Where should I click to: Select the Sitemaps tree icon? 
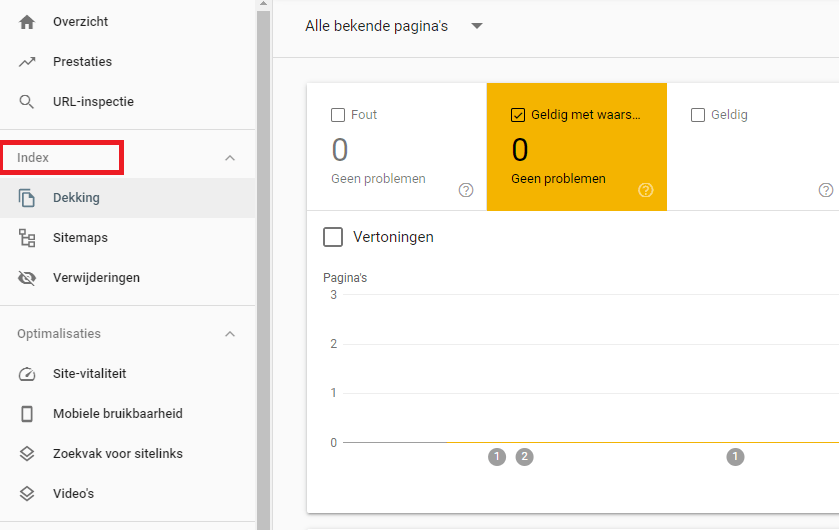27,238
